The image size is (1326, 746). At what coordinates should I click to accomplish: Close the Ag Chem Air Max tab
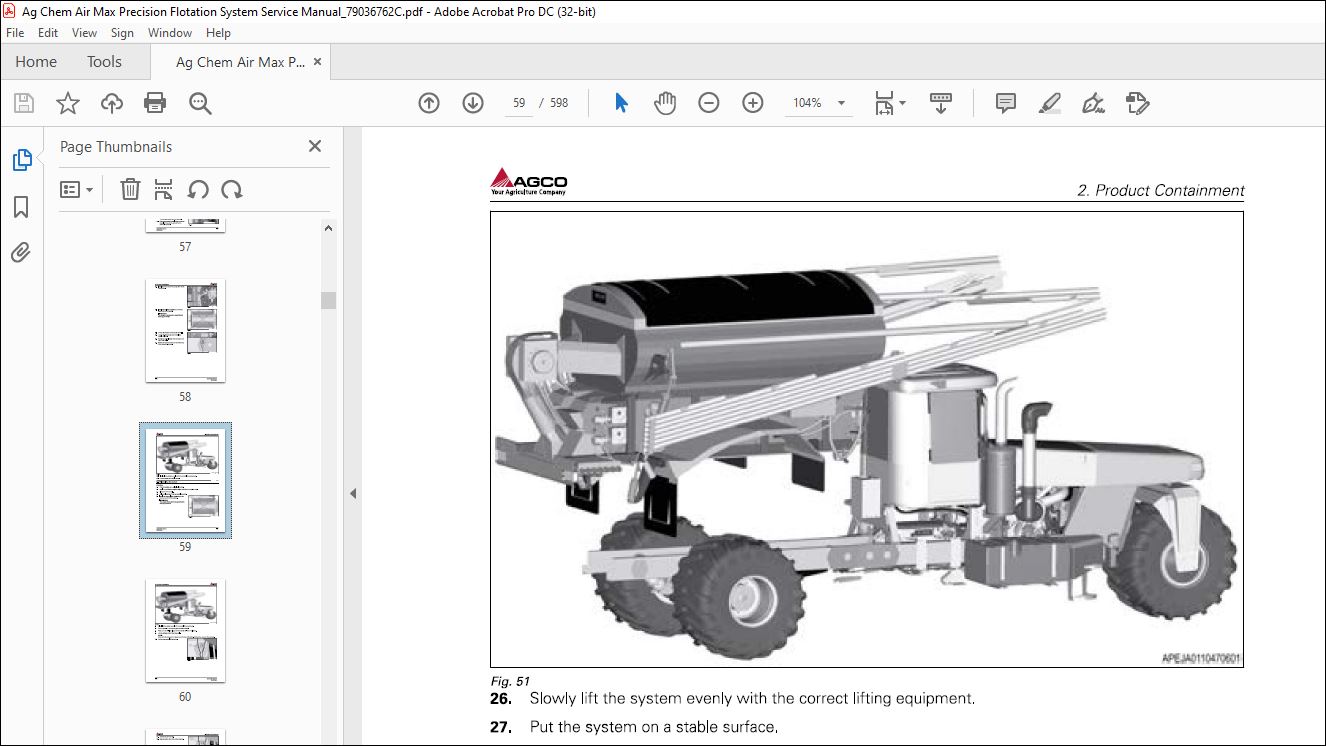318,62
